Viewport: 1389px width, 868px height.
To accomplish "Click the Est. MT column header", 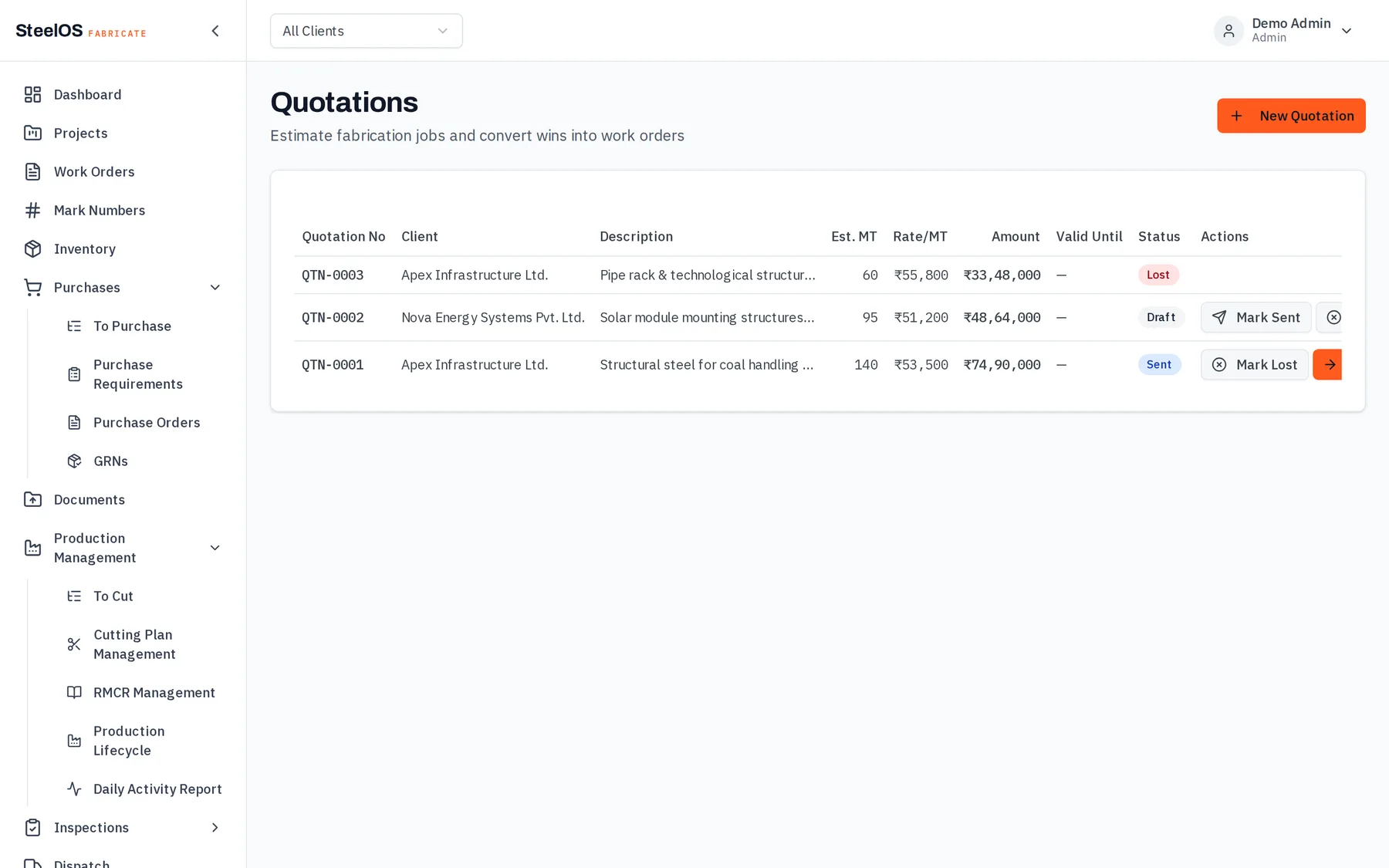I will (853, 236).
